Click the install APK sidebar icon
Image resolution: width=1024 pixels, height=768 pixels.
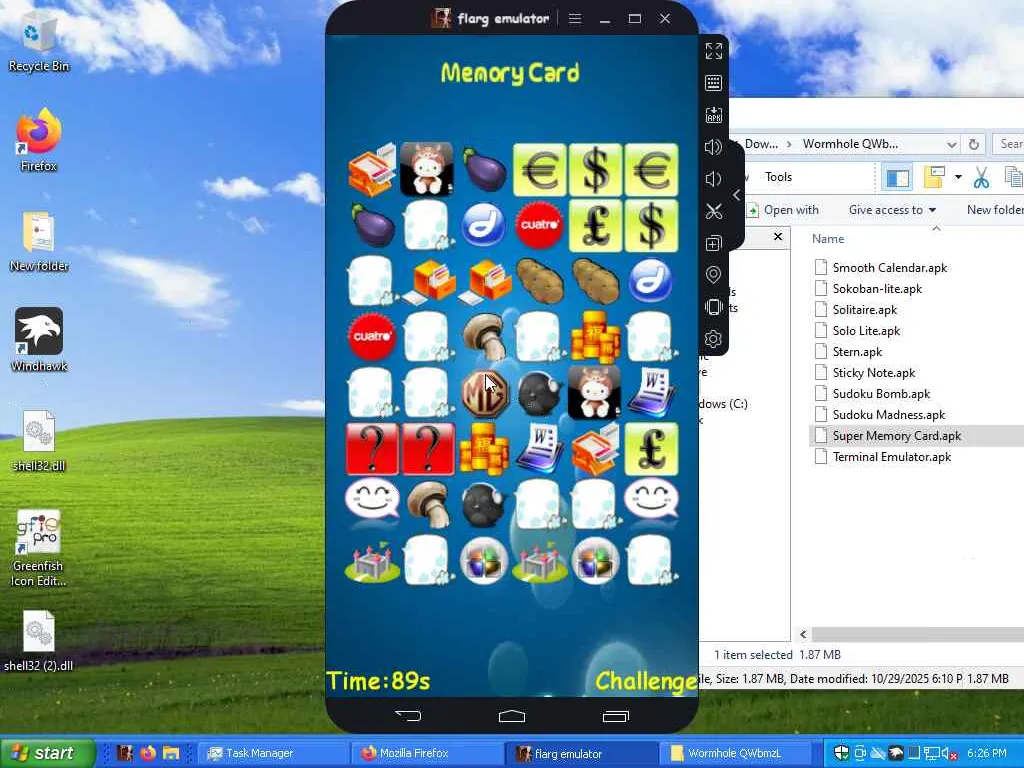[713, 115]
